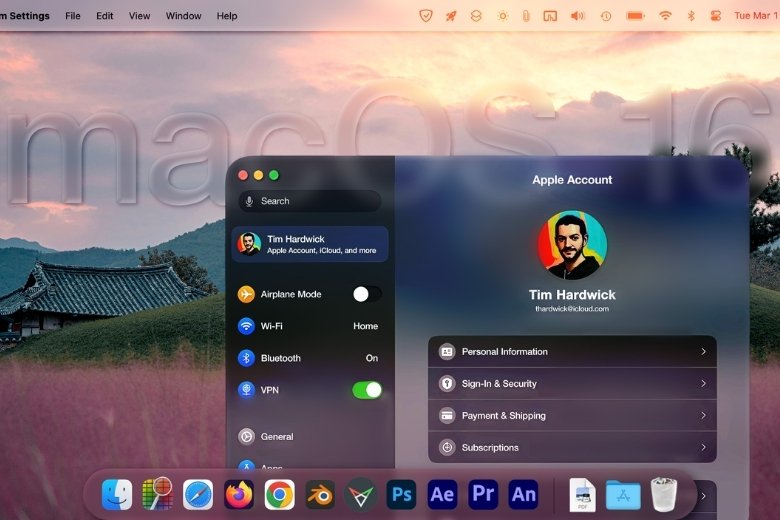Open the colorful grid magnifier dock app
780x520 pixels.
[158, 494]
